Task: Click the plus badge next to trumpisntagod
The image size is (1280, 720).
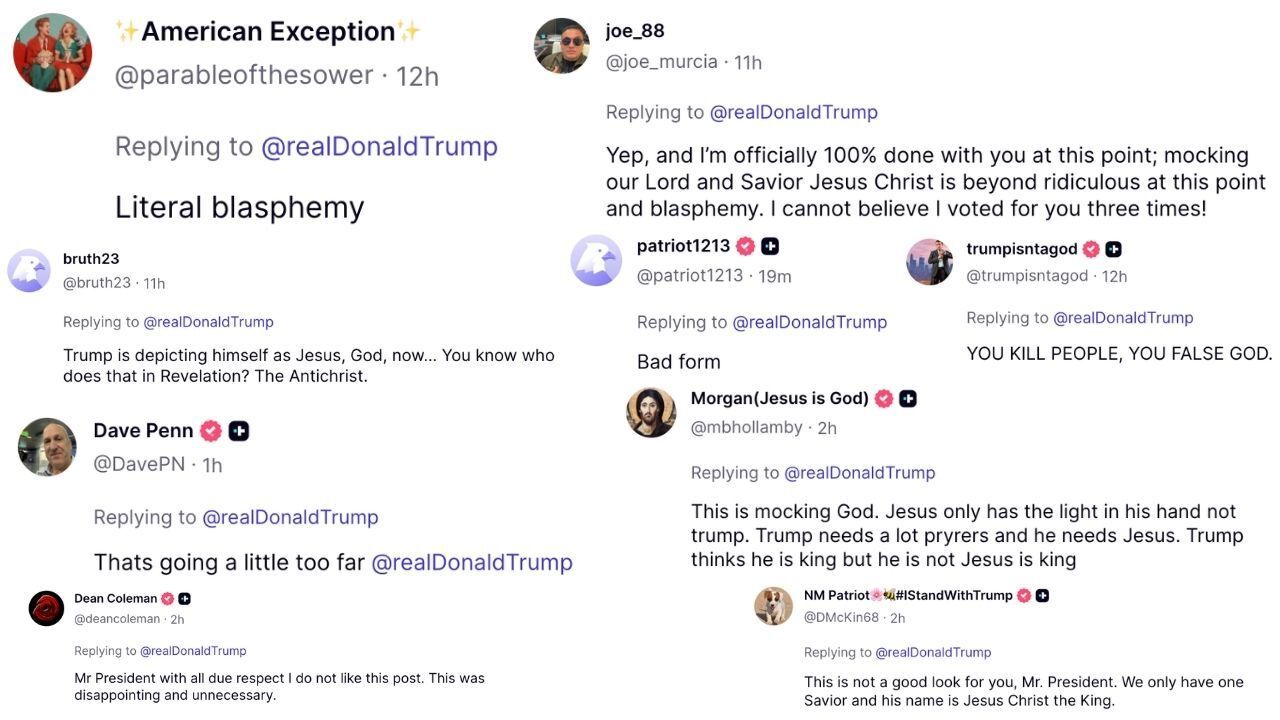Action: click(x=1113, y=249)
